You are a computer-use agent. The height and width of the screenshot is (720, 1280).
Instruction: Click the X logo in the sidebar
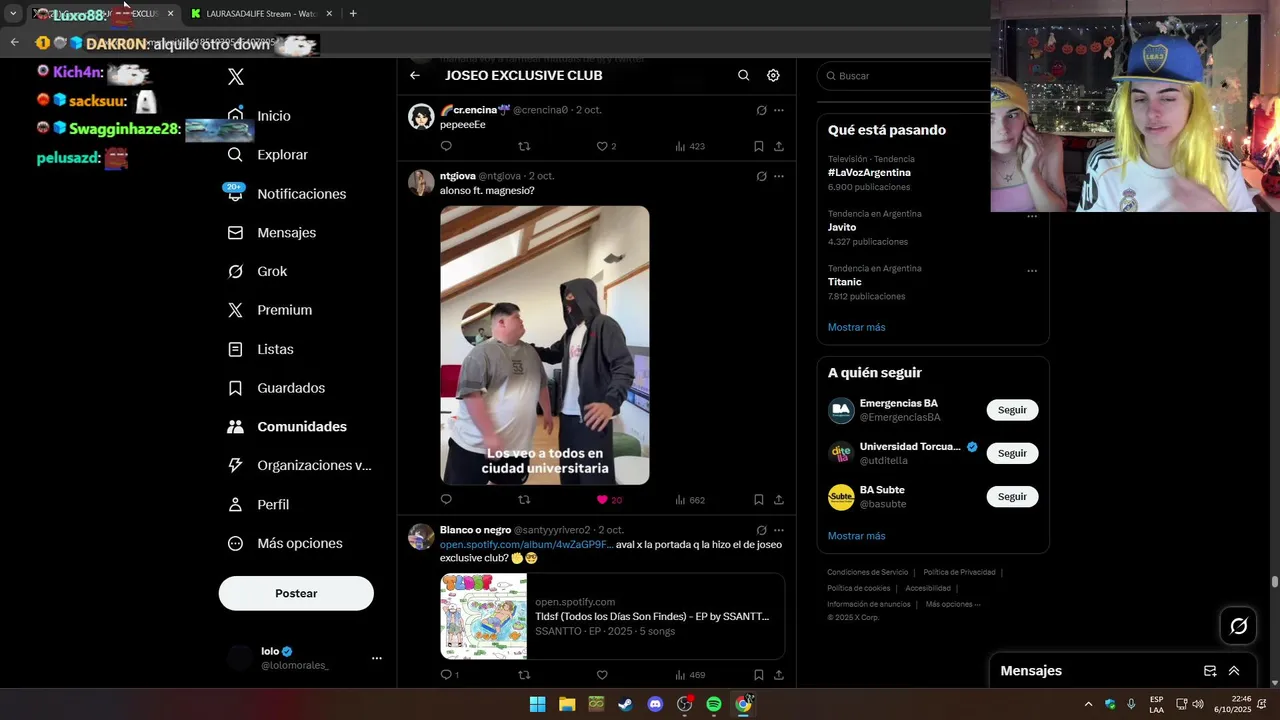click(x=236, y=77)
